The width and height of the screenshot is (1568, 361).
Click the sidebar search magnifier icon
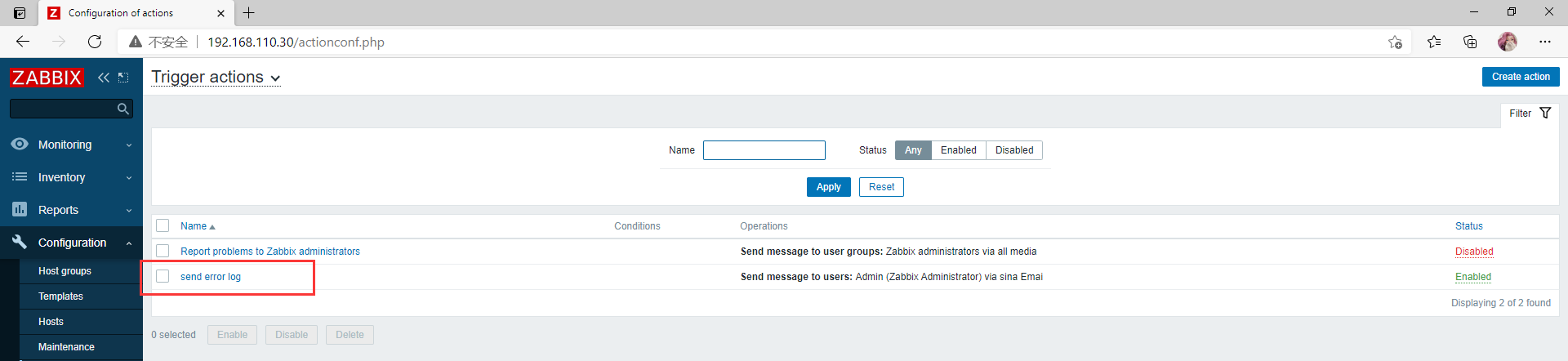coord(123,109)
